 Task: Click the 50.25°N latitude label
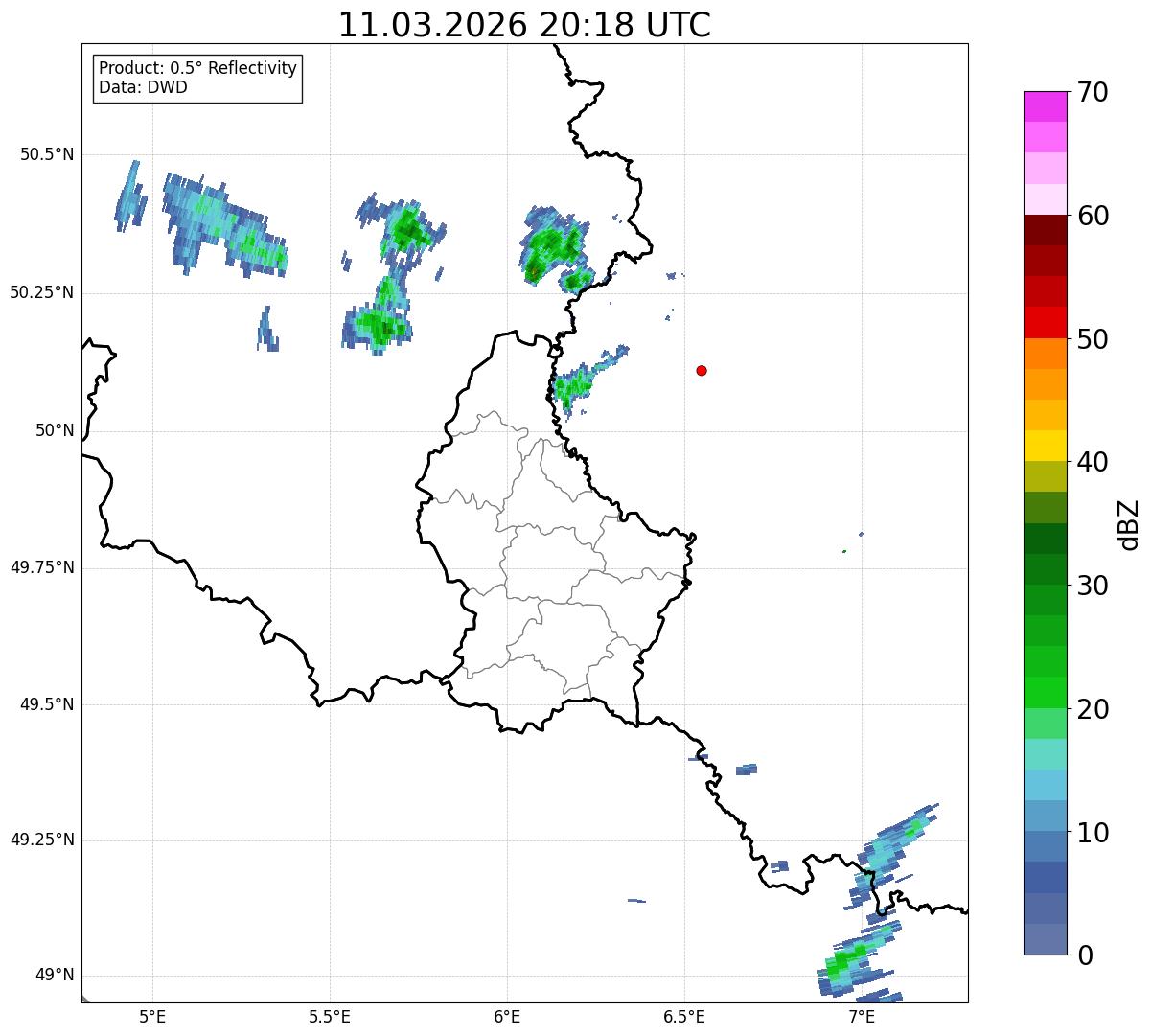(41, 292)
